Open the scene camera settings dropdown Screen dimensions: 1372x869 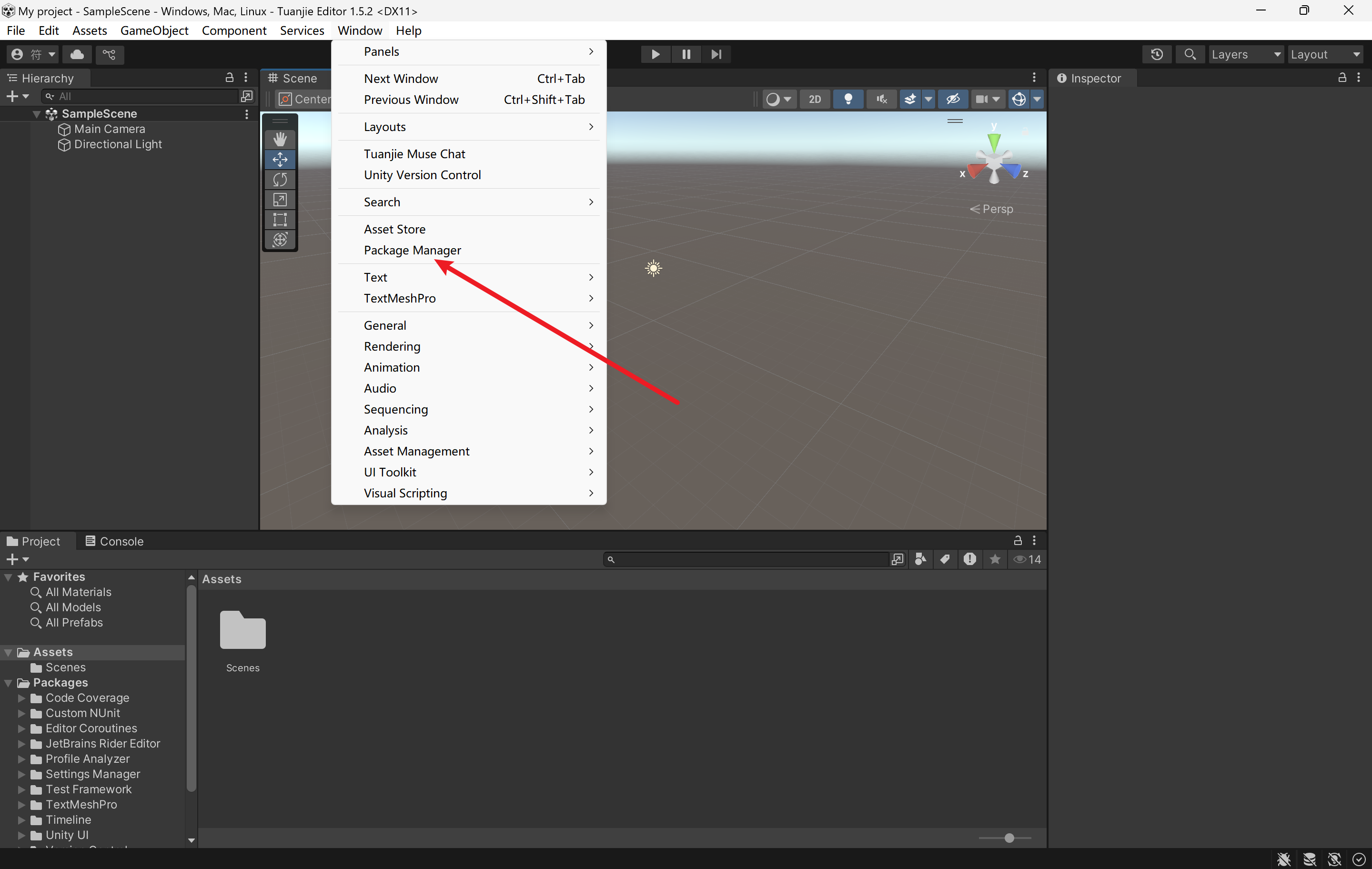(x=988, y=99)
